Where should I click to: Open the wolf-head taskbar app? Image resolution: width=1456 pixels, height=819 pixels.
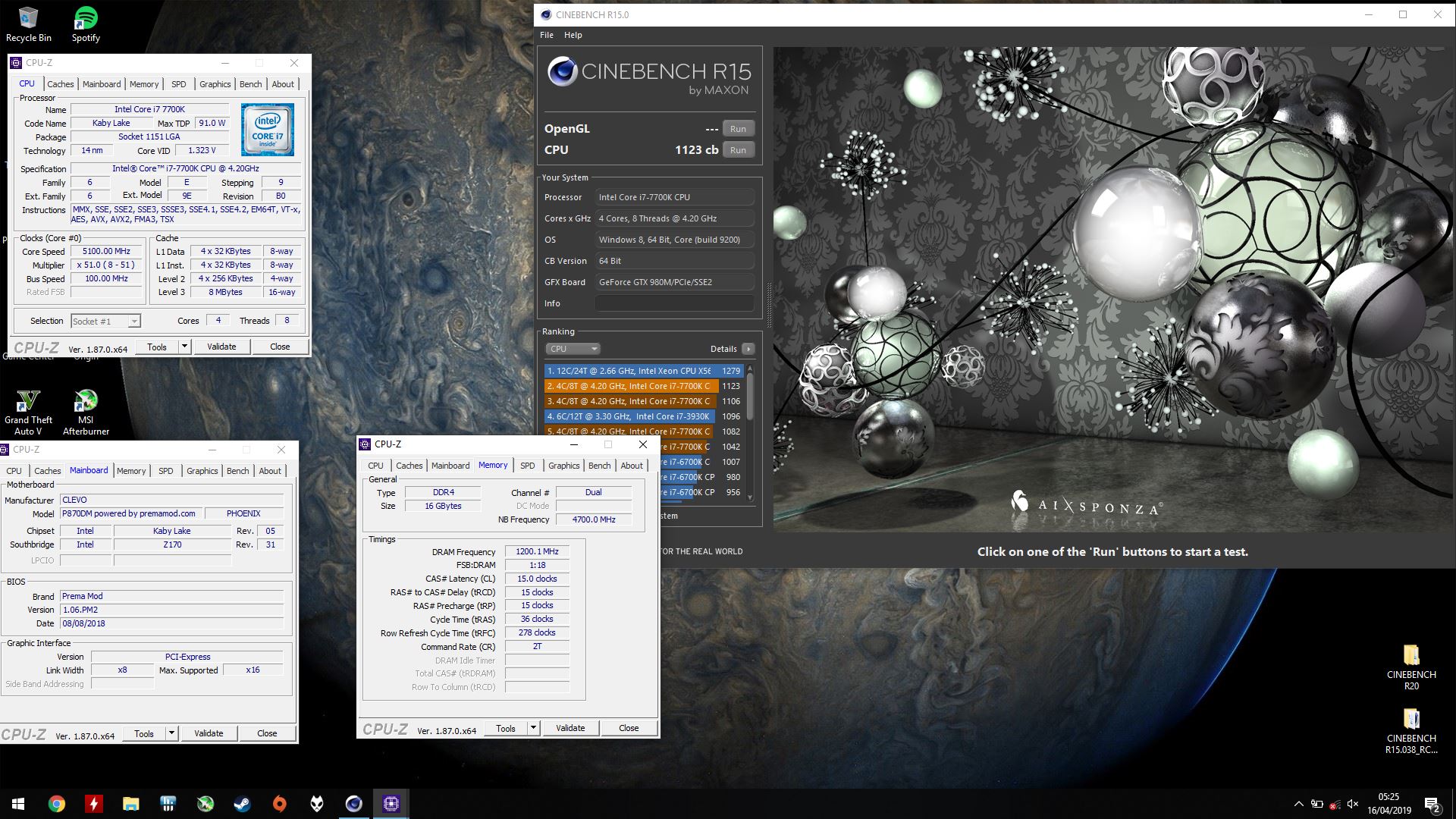(316, 804)
